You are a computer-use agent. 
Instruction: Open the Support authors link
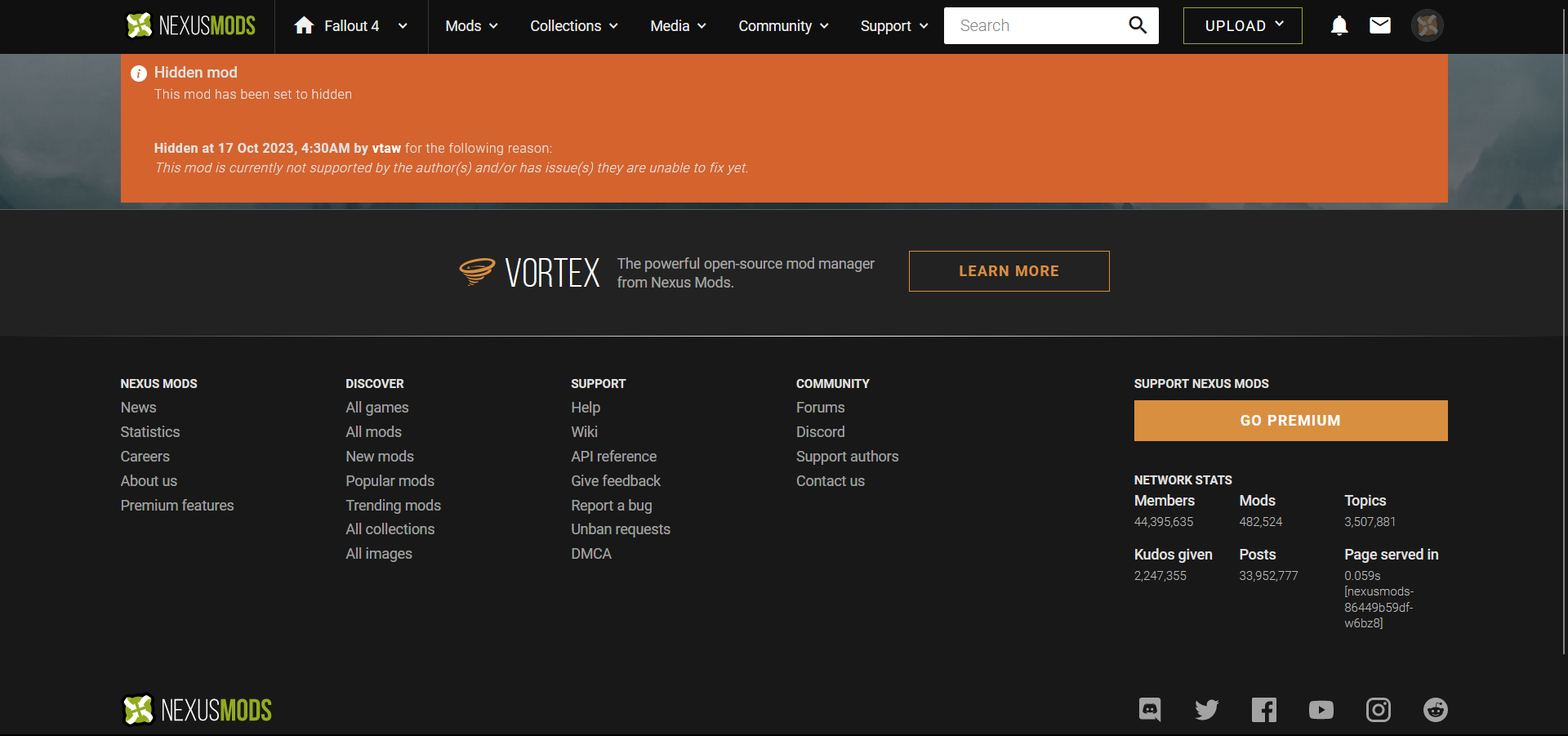tap(848, 457)
